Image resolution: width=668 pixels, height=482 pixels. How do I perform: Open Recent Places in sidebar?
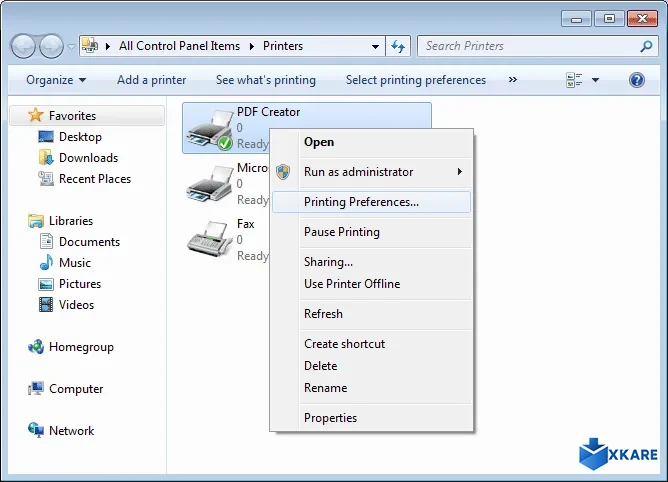(x=95, y=179)
